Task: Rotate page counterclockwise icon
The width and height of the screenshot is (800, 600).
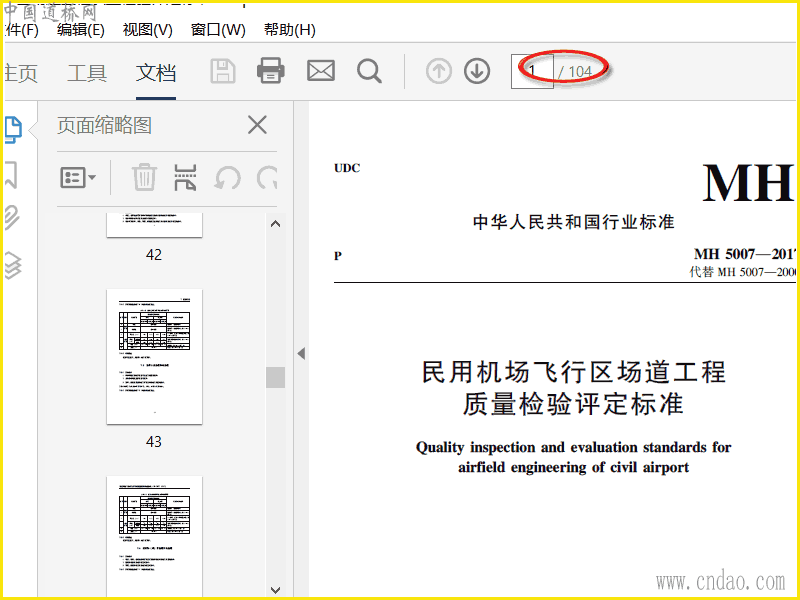Action: (228, 178)
